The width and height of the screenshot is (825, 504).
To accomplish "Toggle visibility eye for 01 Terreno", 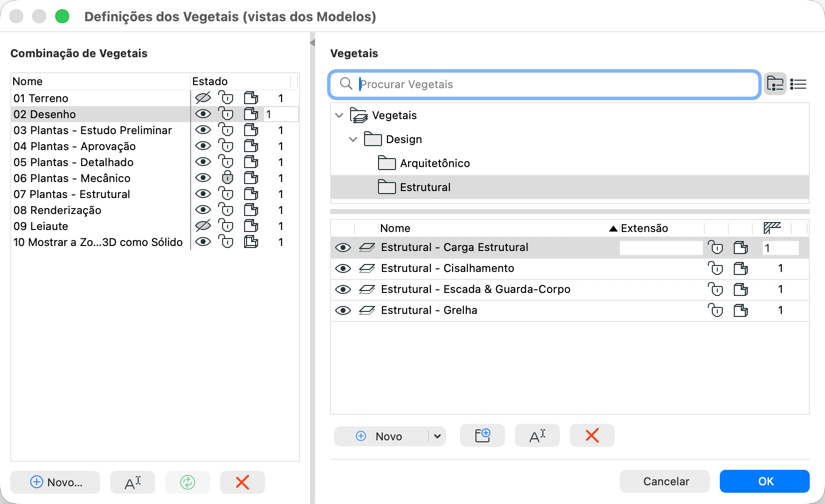I will click(x=203, y=98).
